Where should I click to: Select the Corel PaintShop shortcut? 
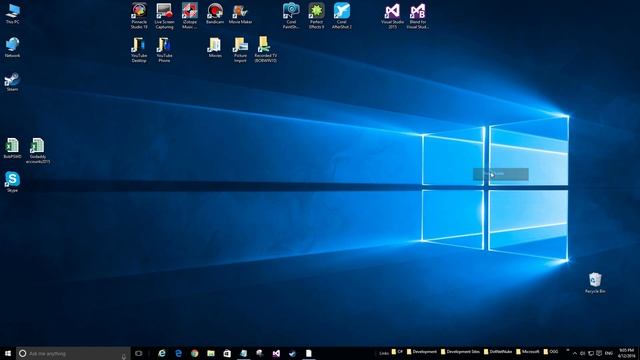point(291,16)
